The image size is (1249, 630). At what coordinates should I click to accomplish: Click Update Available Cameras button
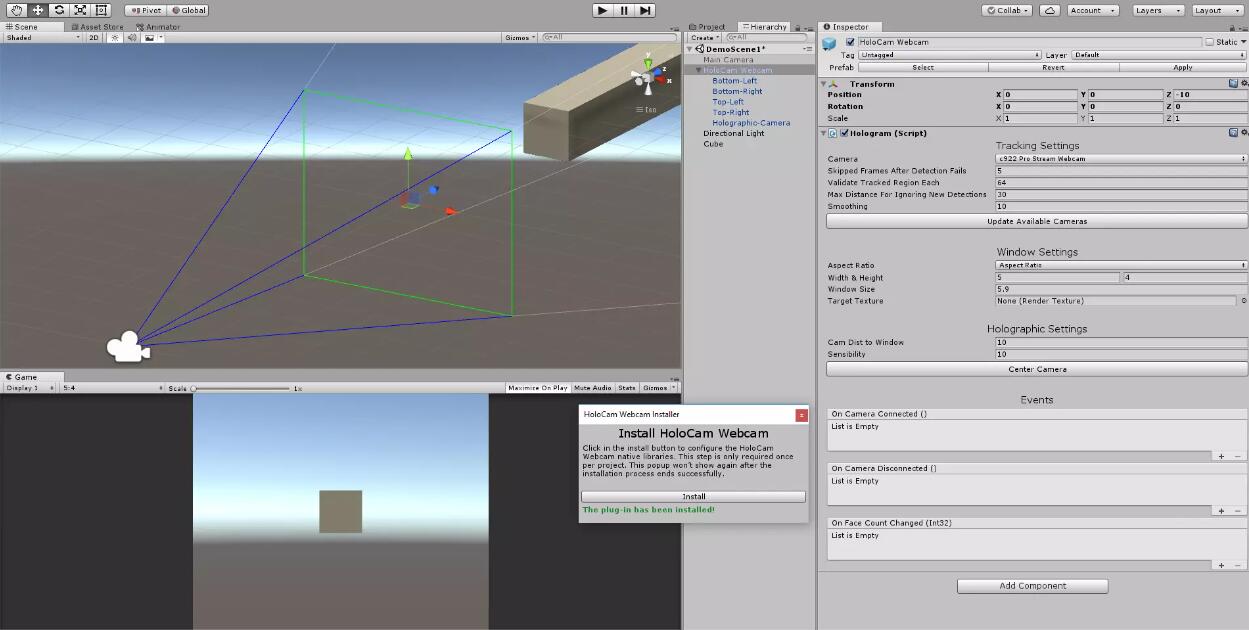click(1037, 221)
